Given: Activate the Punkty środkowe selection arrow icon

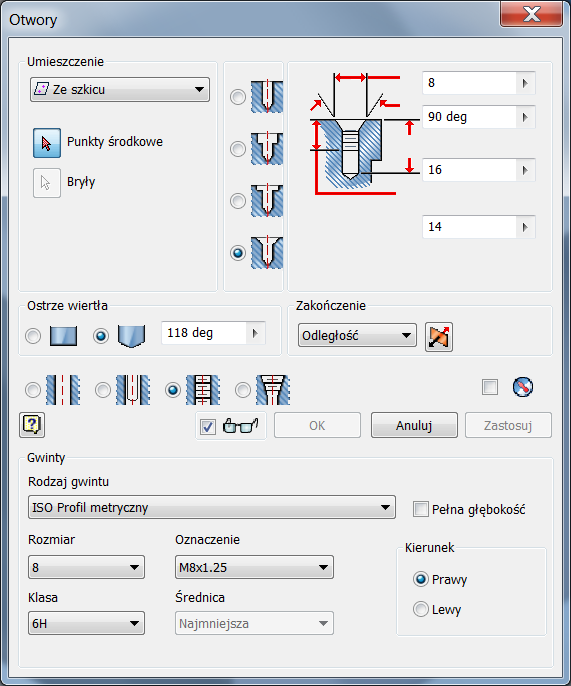Looking at the screenshot, I should [47, 143].
